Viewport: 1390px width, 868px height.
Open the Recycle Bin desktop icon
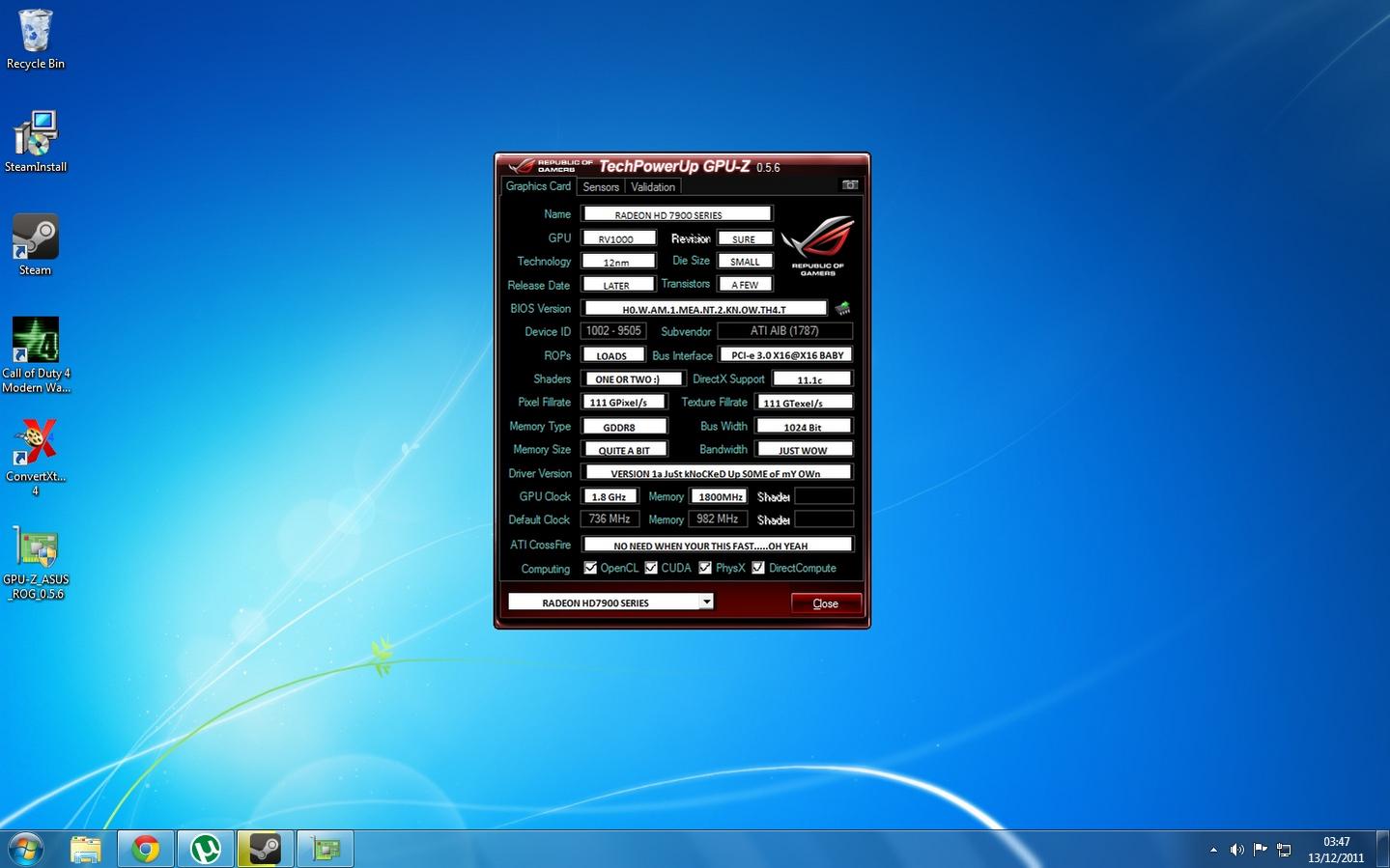(36, 40)
